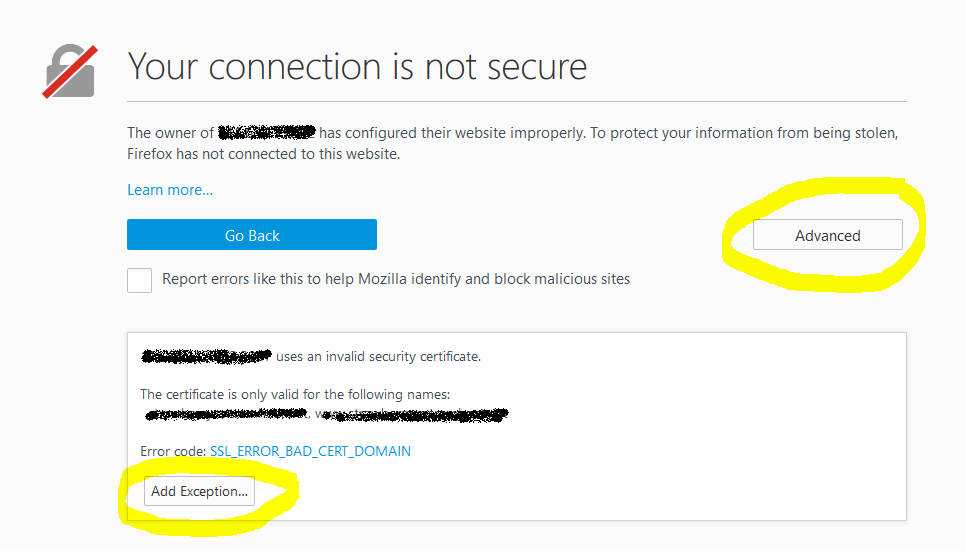
Task: Open the Advanced details button
Action: coord(827,236)
